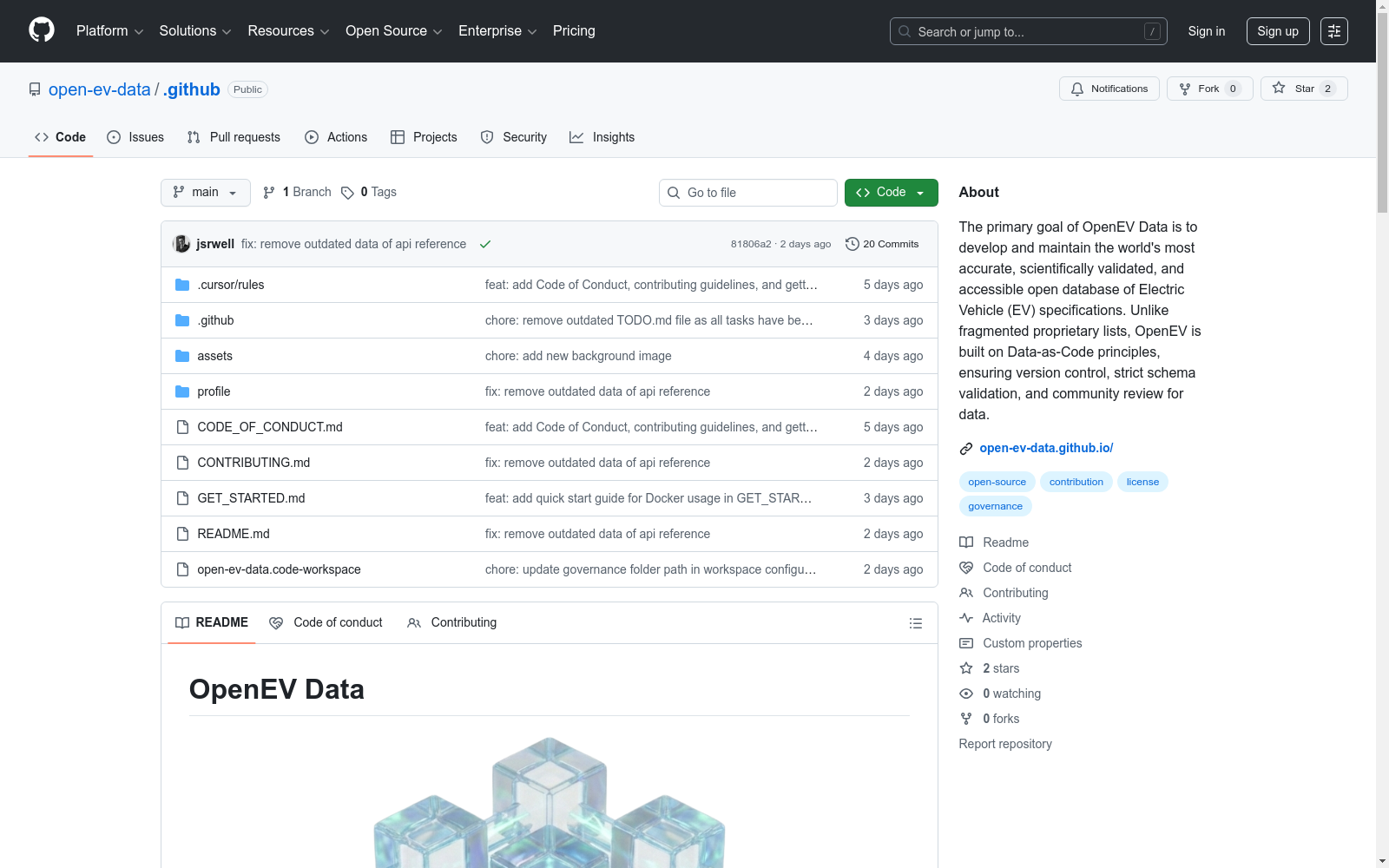Click the governance topic tag
This screenshot has height=868, width=1389.
996,506
